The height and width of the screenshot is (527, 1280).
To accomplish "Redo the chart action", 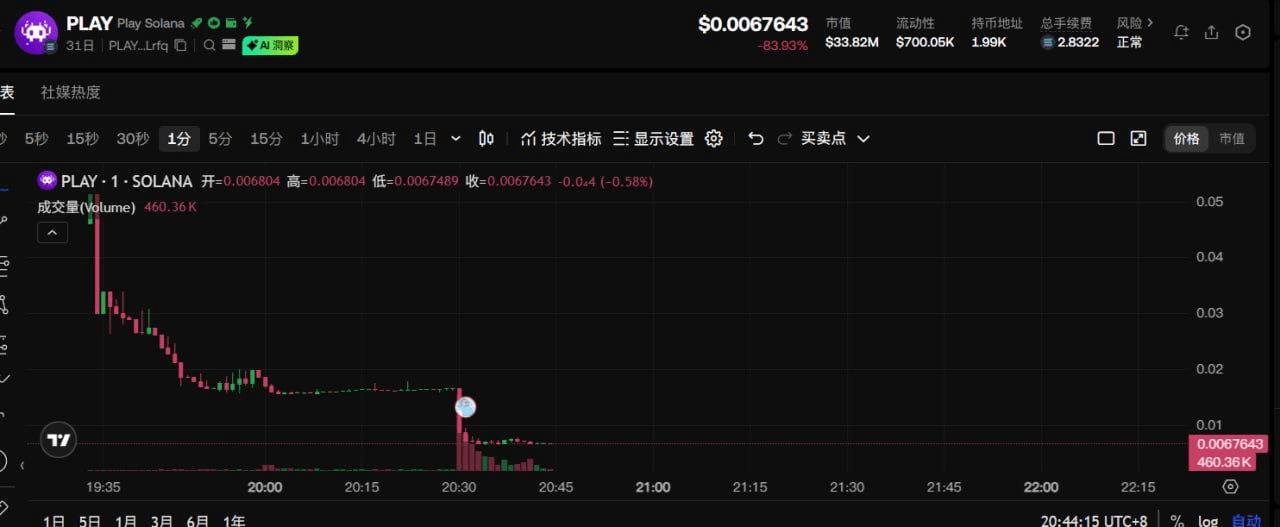I will point(785,139).
